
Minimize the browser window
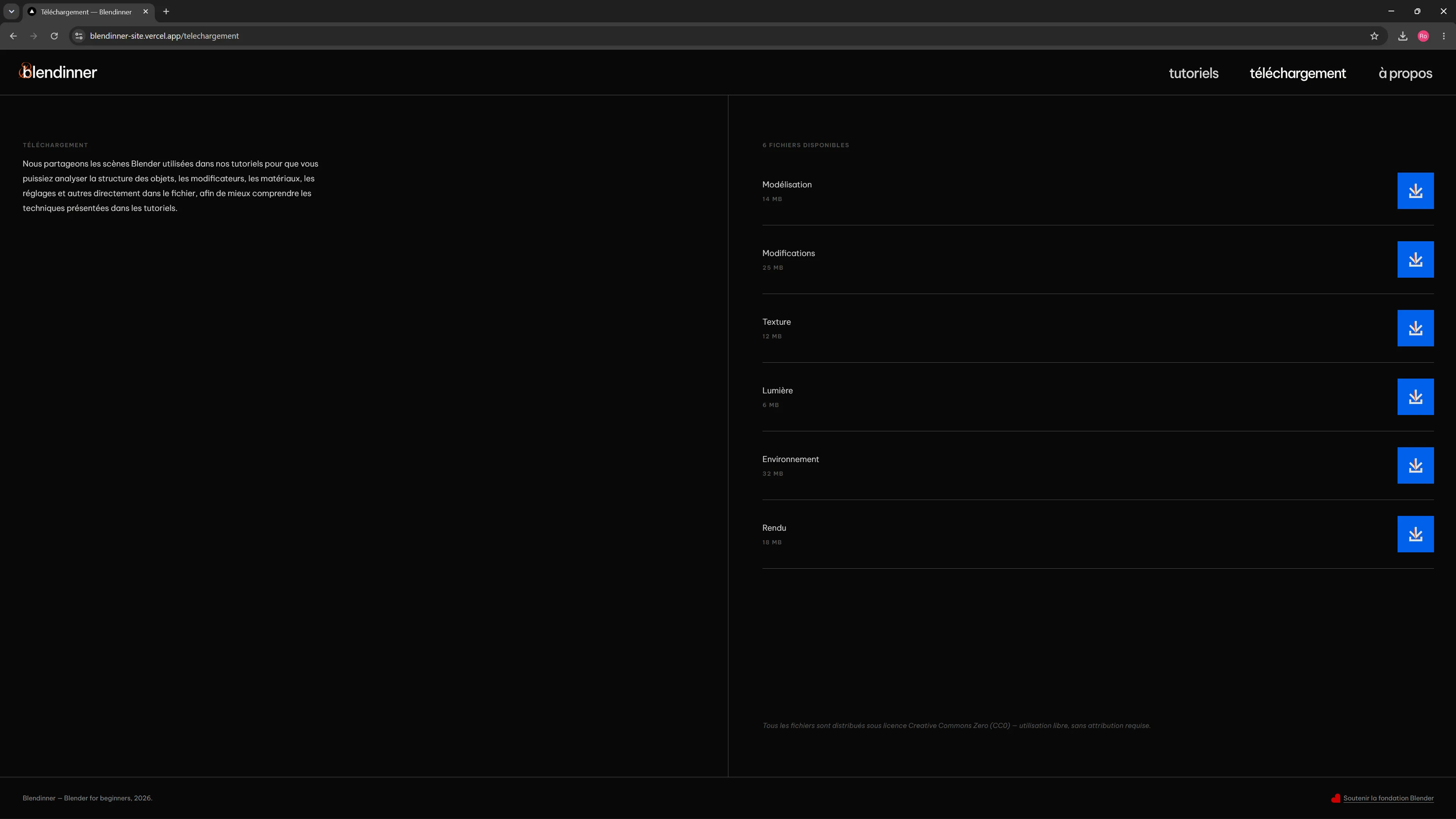click(x=1391, y=11)
